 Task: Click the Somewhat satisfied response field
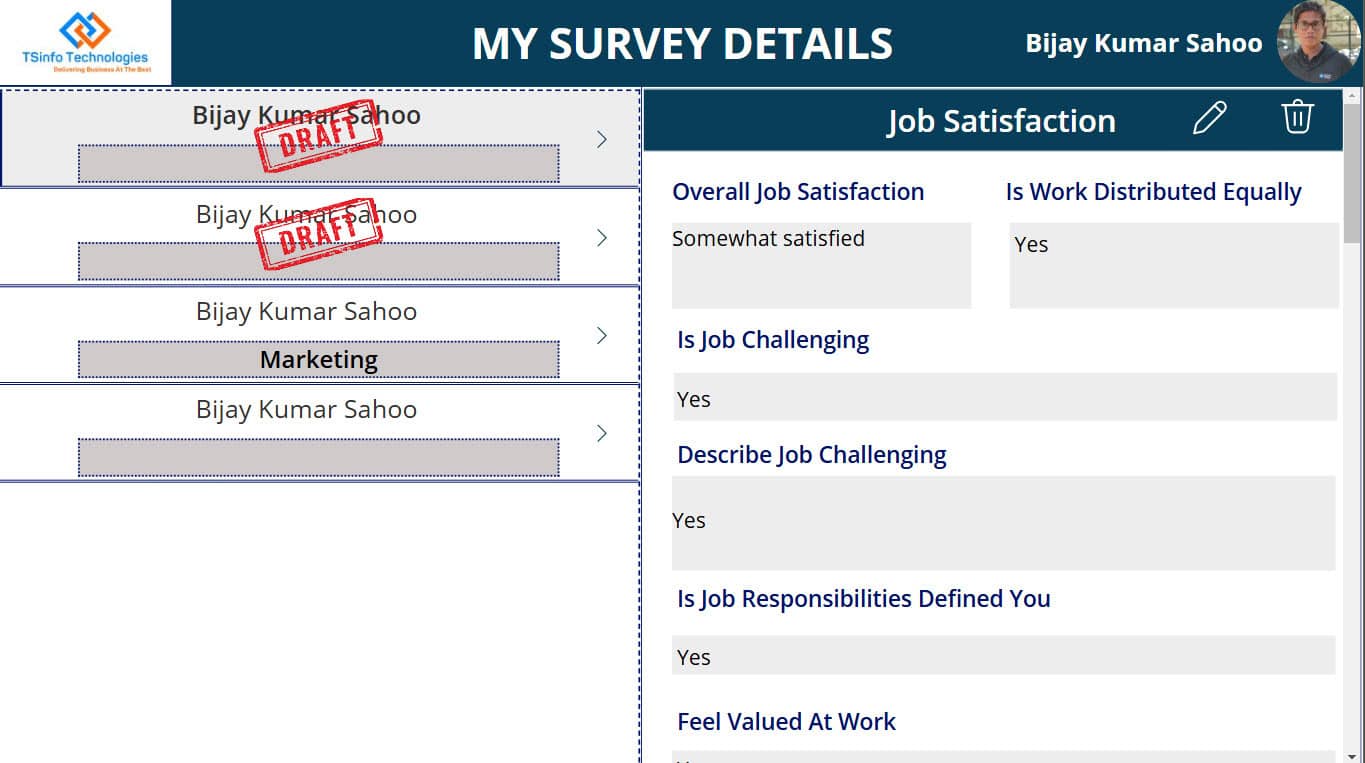(x=821, y=265)
